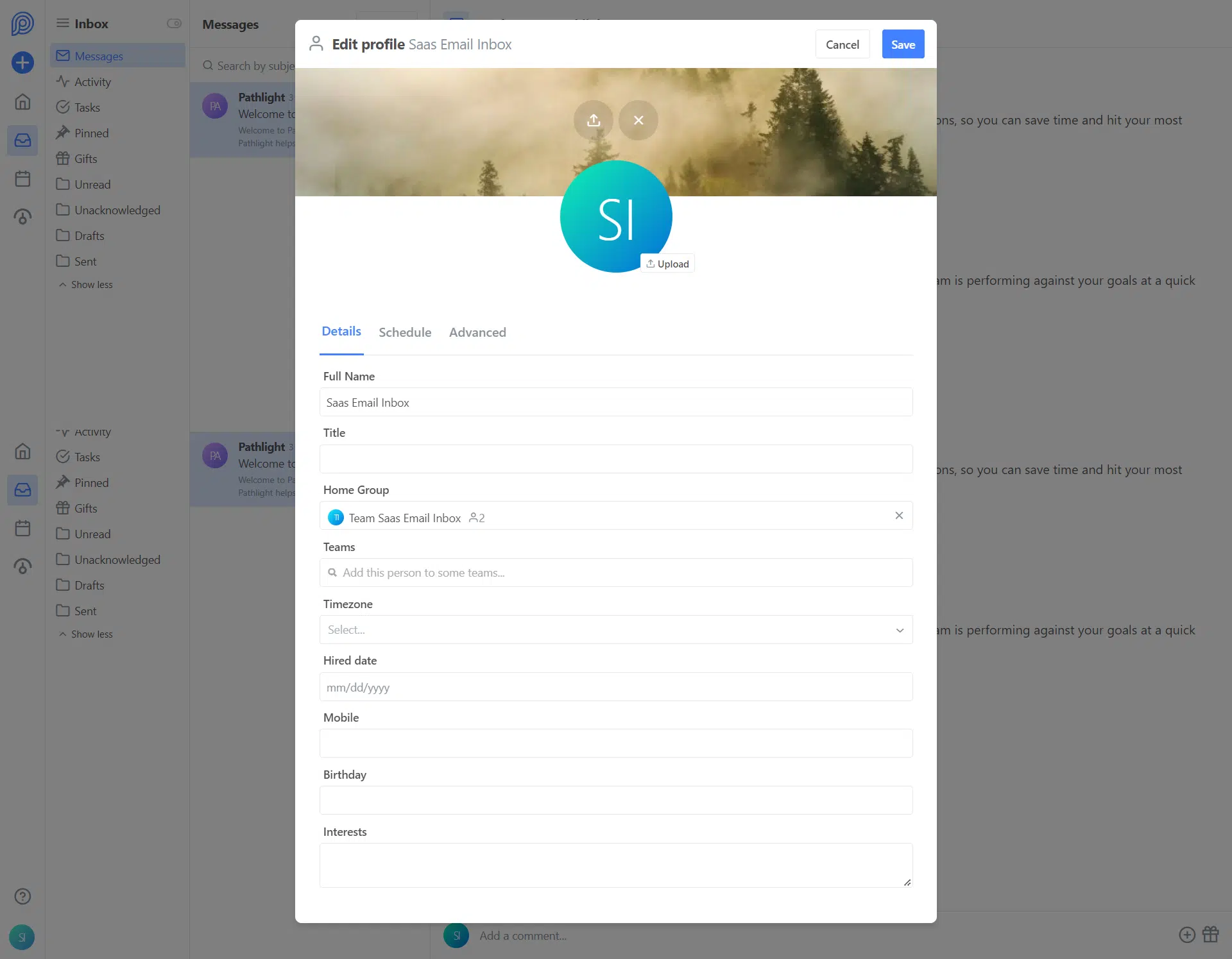Click the Upload avatar button
The height and width of the screenshot is (959, 1232).
pyautogui.click(x=667, y=264)
